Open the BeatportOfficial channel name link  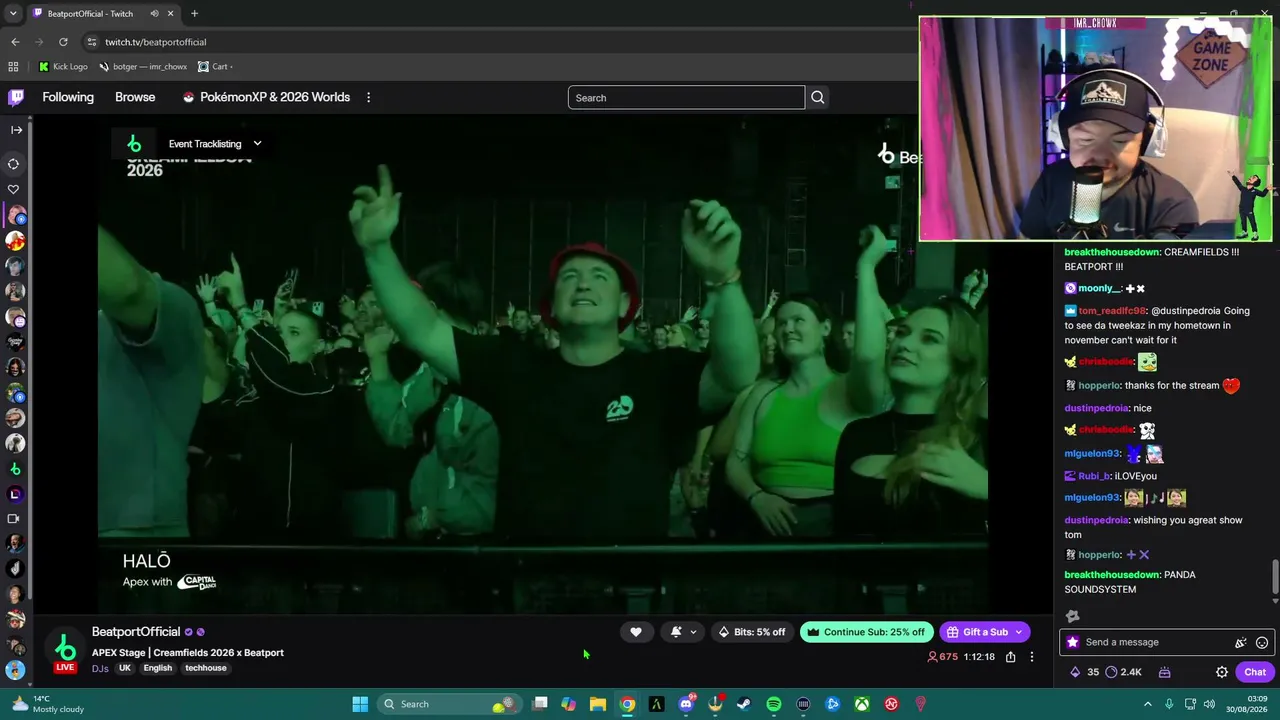pyautogui.click(x=136, y=632)
